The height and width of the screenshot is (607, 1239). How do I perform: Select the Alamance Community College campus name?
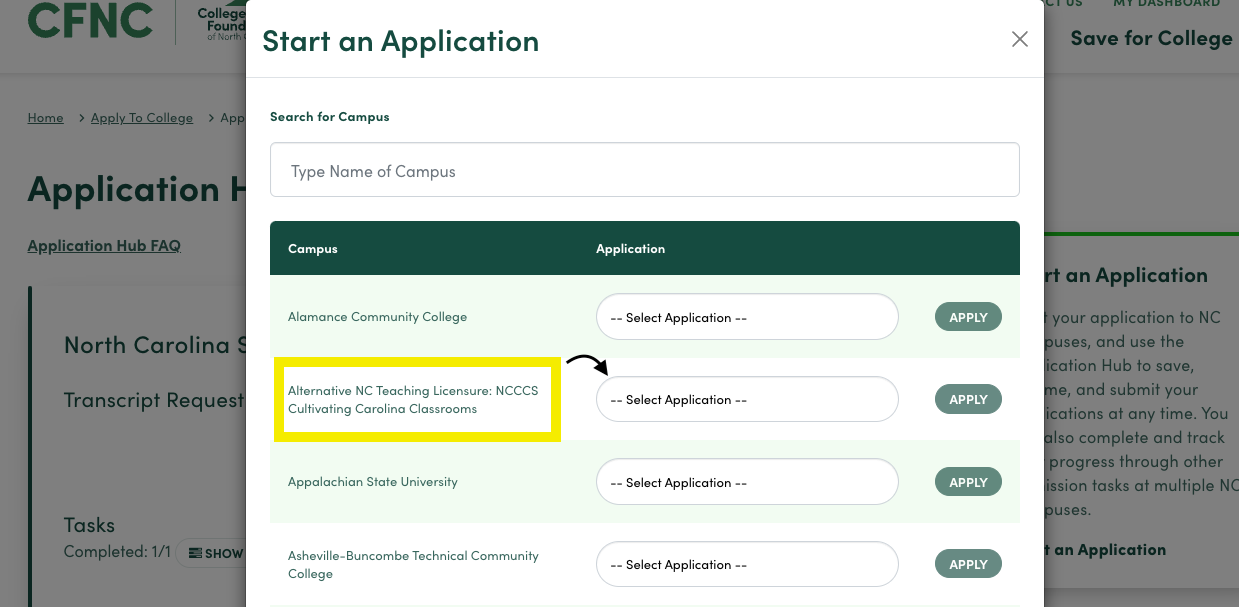click(x=377, y=317)
